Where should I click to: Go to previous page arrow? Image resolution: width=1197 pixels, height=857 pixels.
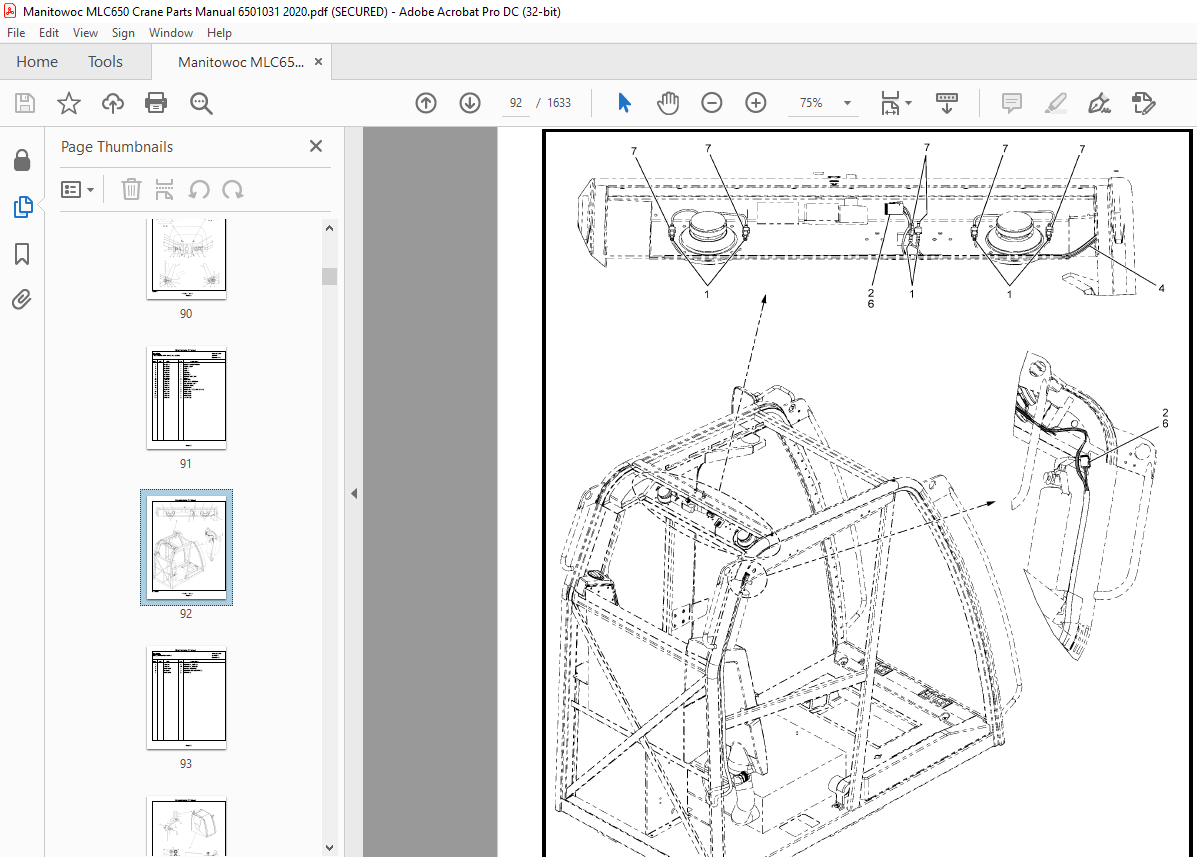[426, 103]
